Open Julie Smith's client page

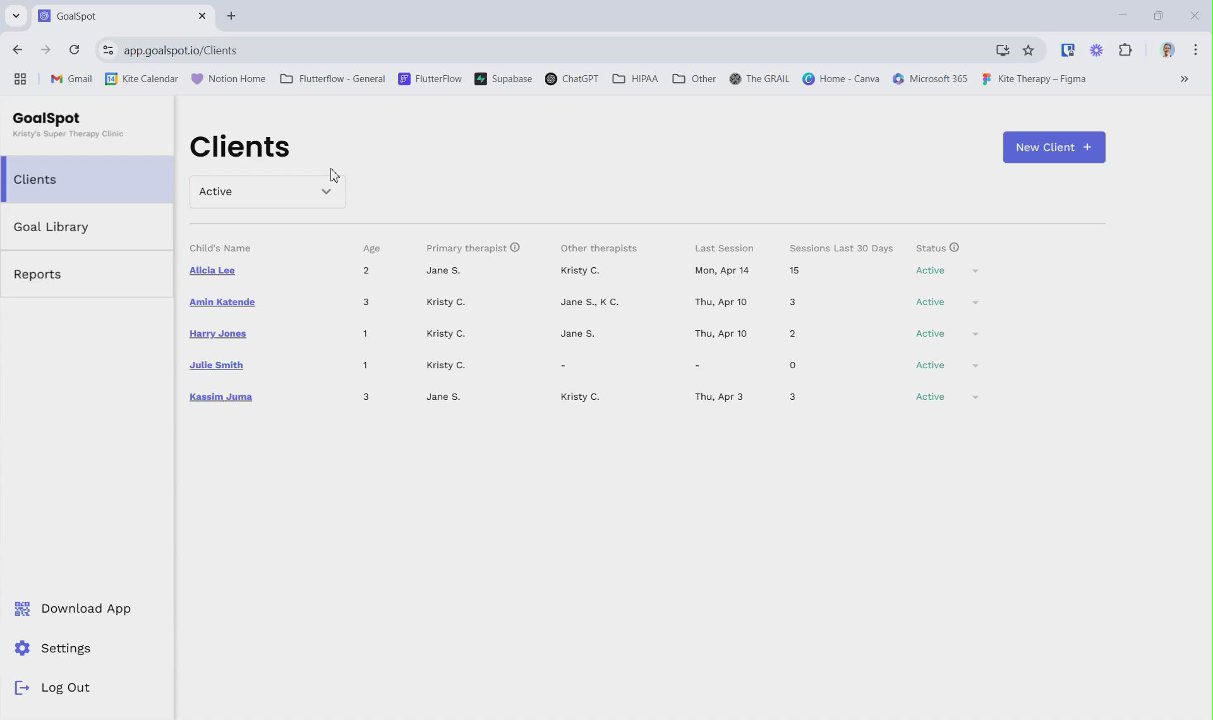point(216,365)
